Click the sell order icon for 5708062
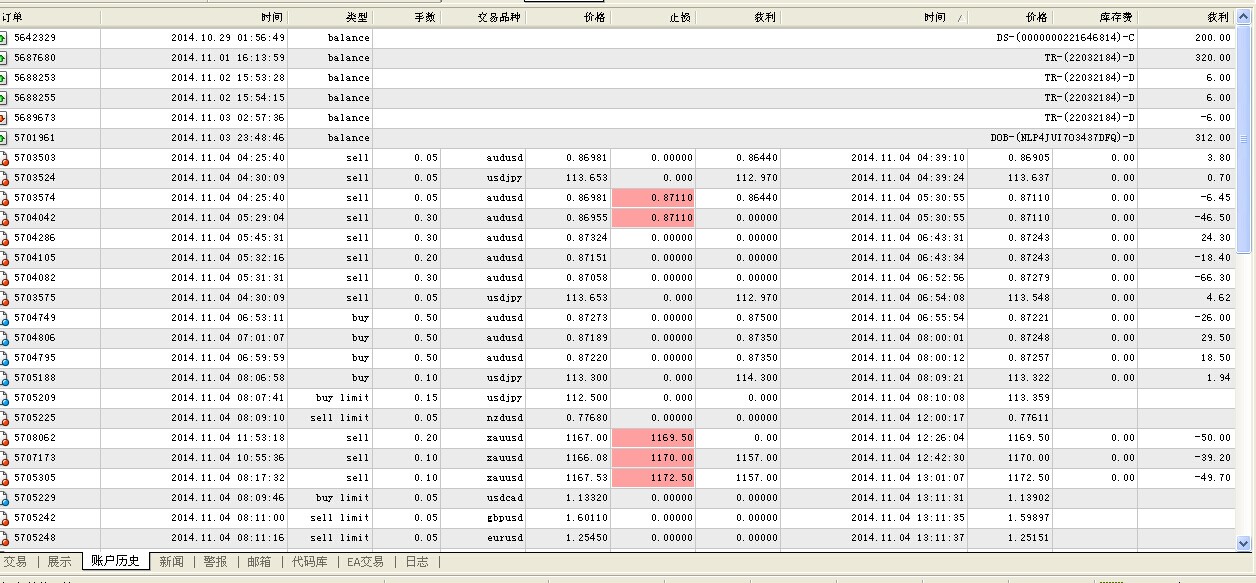1256x583 pixels. tap(4, 438)
